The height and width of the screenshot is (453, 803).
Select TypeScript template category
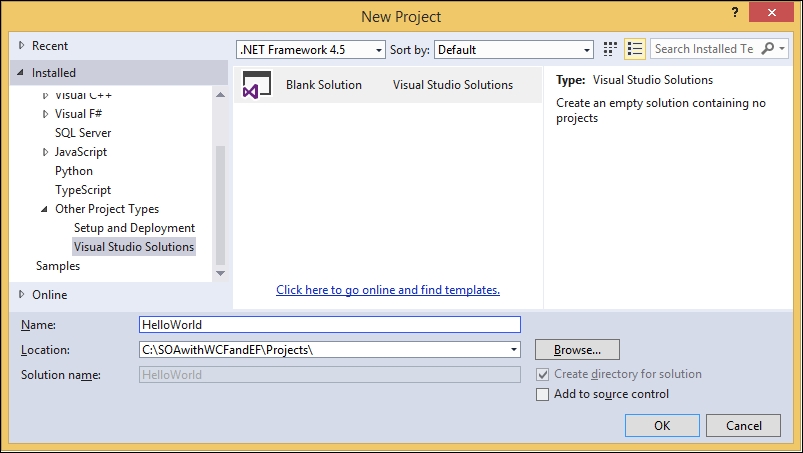(83, 190)
